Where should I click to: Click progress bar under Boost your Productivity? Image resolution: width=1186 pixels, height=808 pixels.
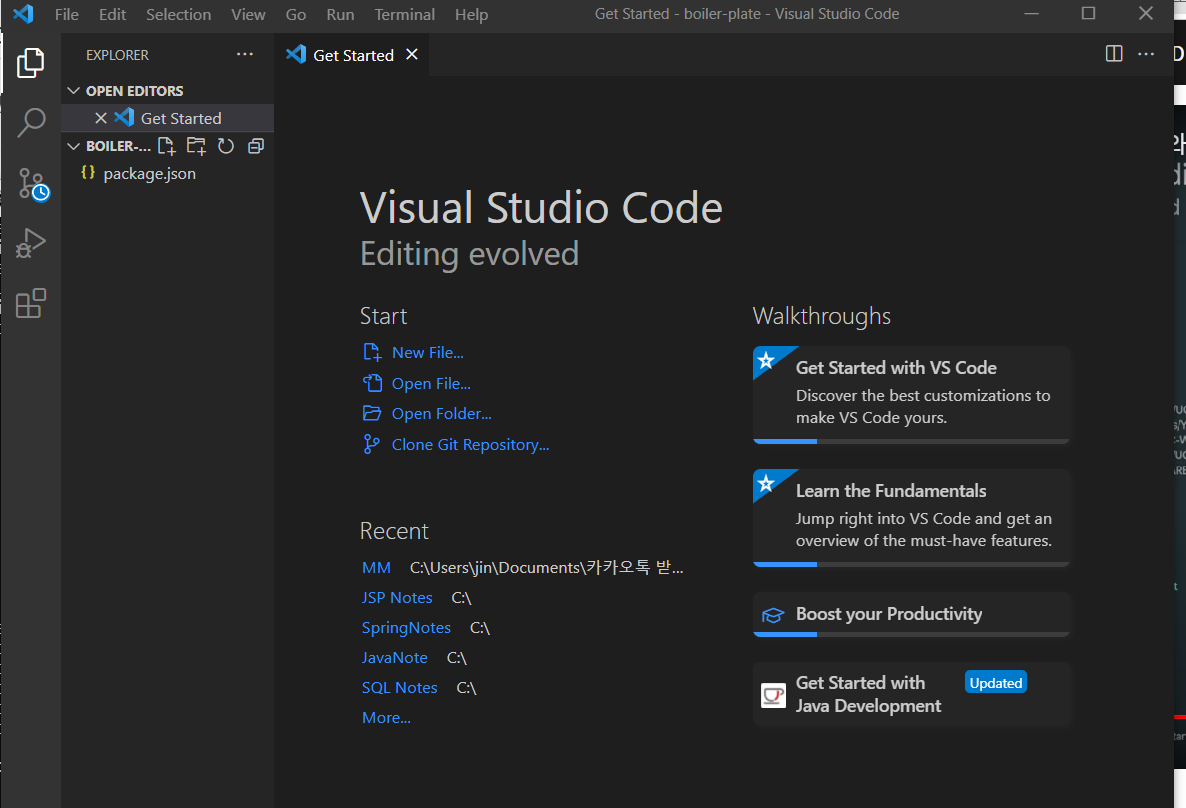[x=911, y=634]
